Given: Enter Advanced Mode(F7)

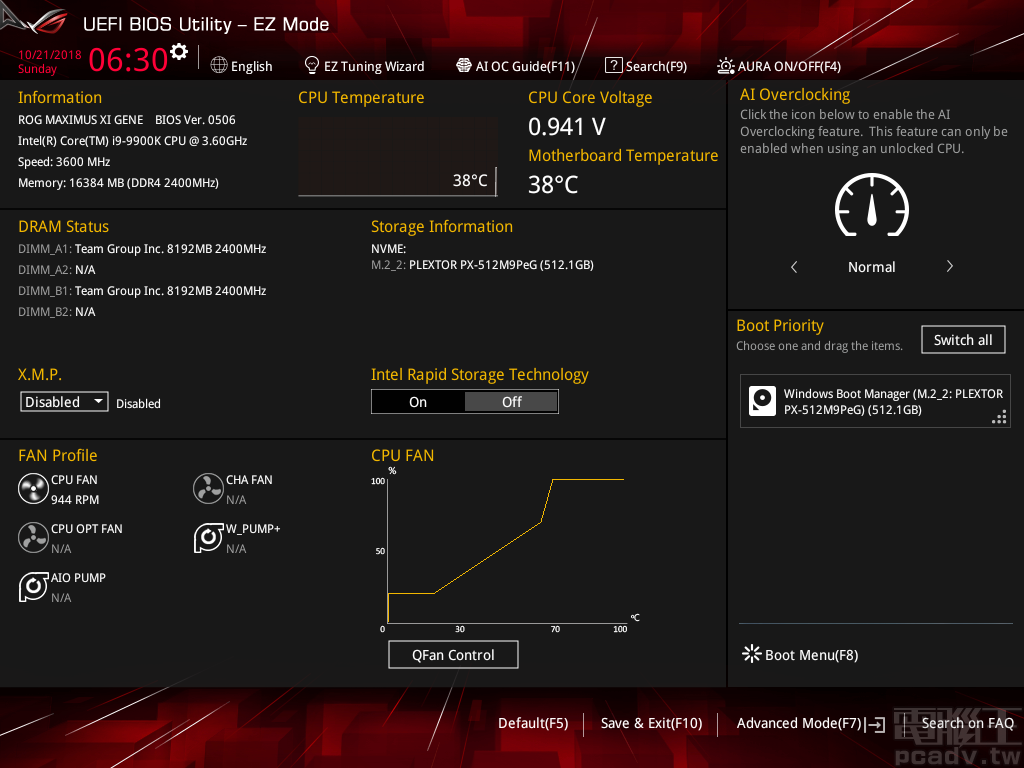Looking at the screenshot, I should click(x=799, y=724).
